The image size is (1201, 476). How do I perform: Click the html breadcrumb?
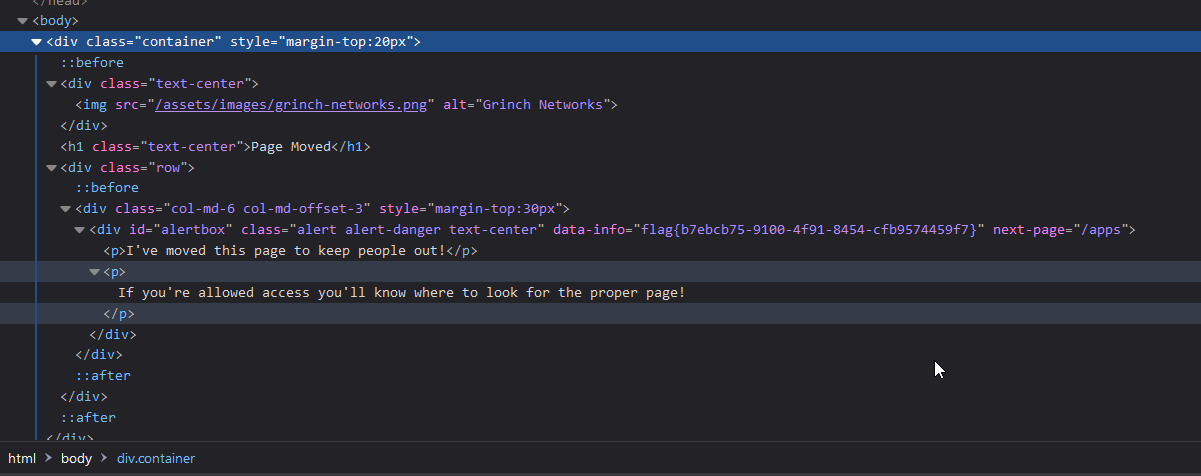pyautogui.click(x=22, y=459)
